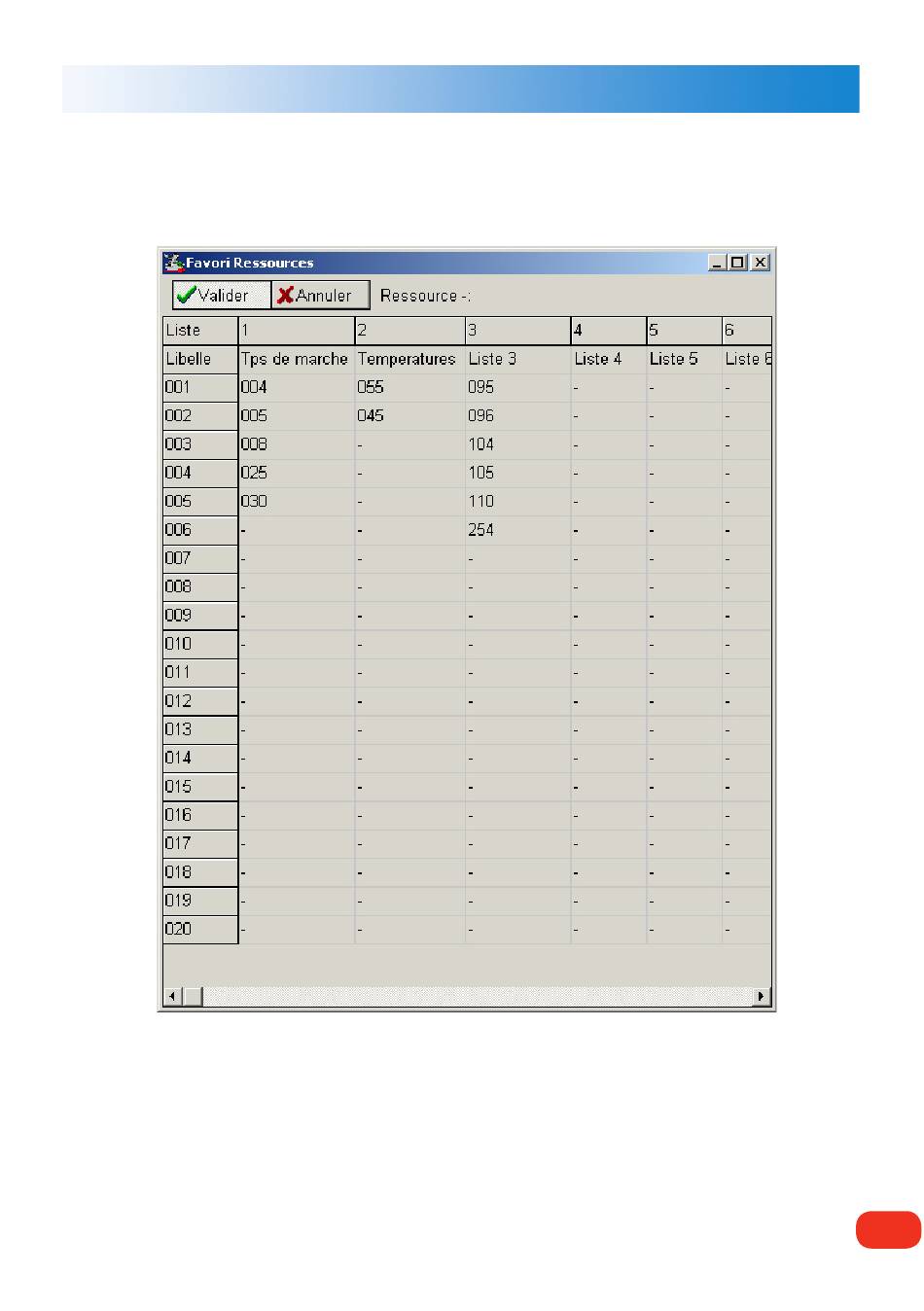
Task: Select row header 015
Action: point(200,787)
